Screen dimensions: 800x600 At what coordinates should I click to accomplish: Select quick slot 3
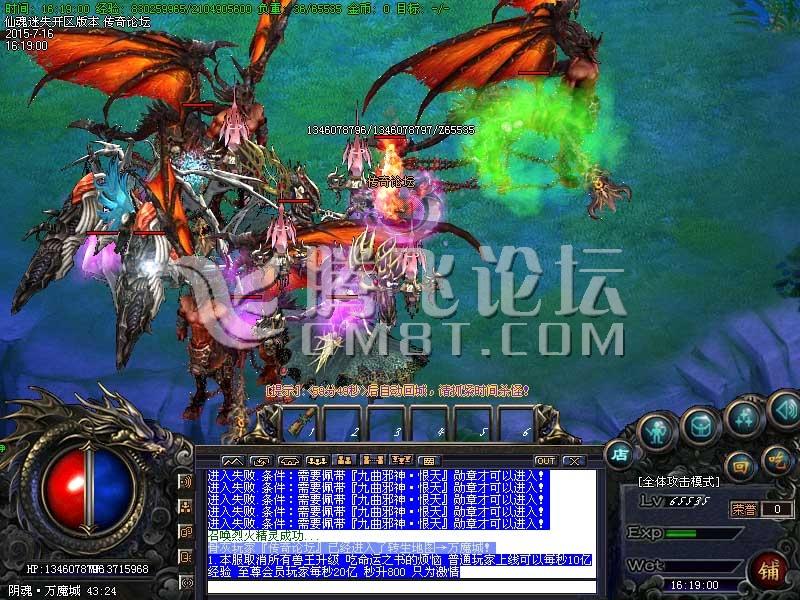click(387, 423)
